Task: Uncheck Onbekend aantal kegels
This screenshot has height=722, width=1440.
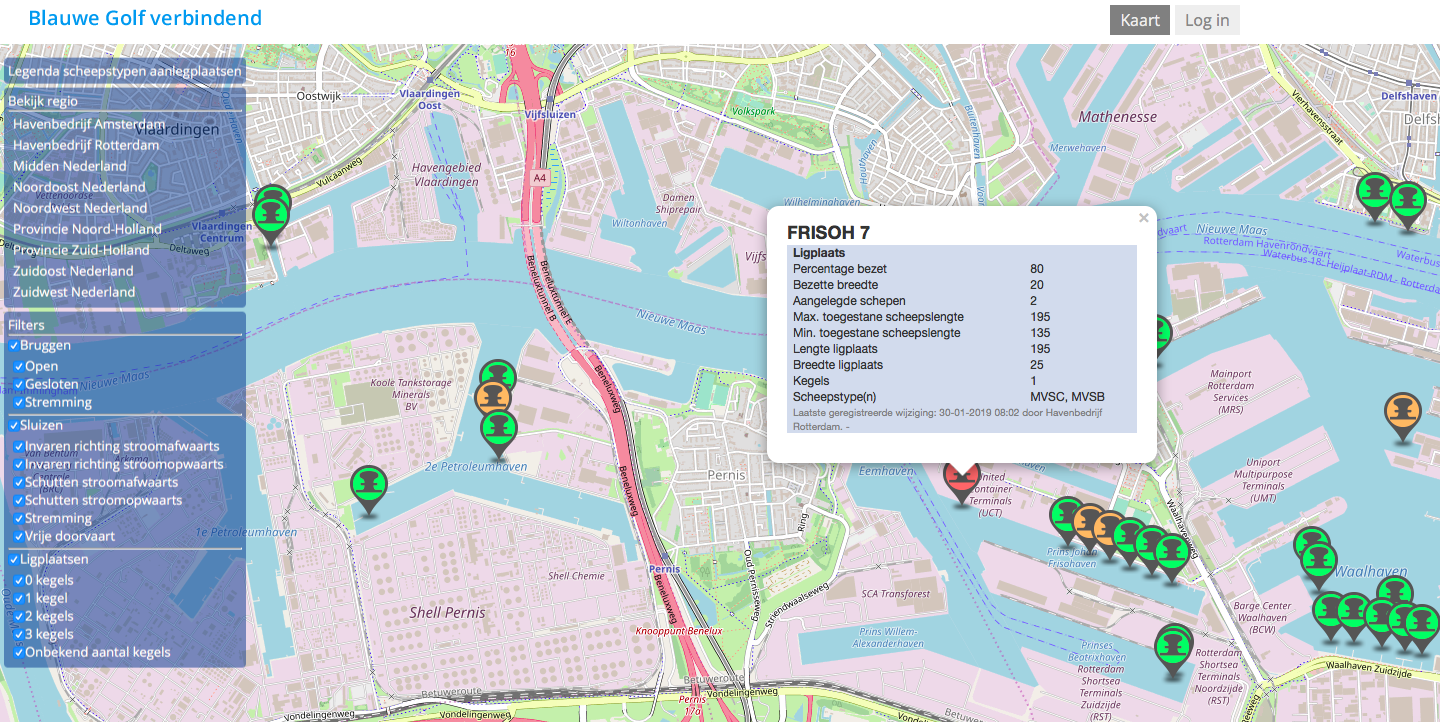Action: 19,653
